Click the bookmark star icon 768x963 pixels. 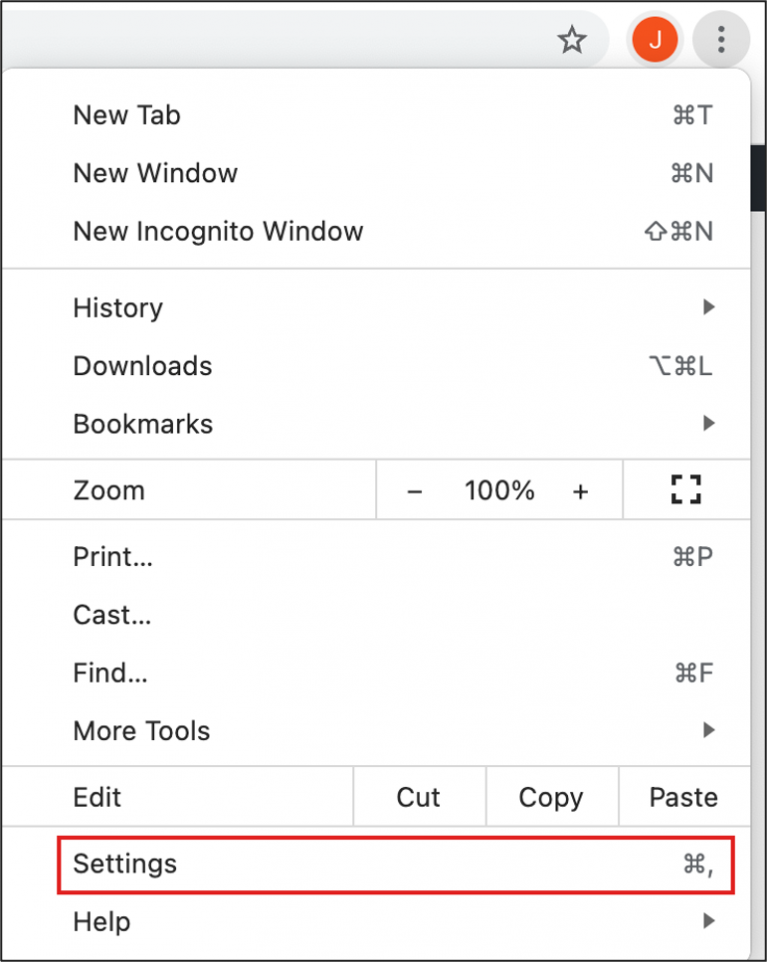coord(572,40)
